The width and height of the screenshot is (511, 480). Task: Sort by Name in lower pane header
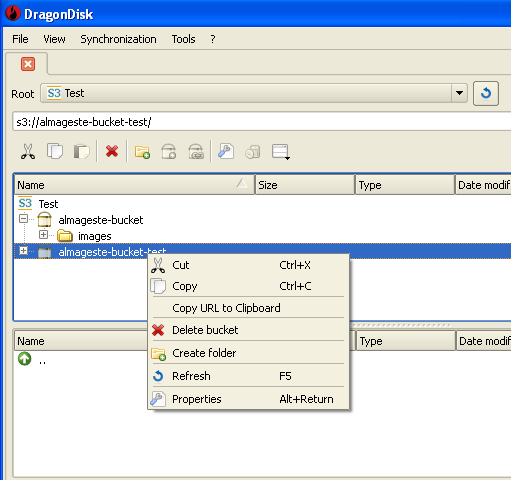click(81, 341)
